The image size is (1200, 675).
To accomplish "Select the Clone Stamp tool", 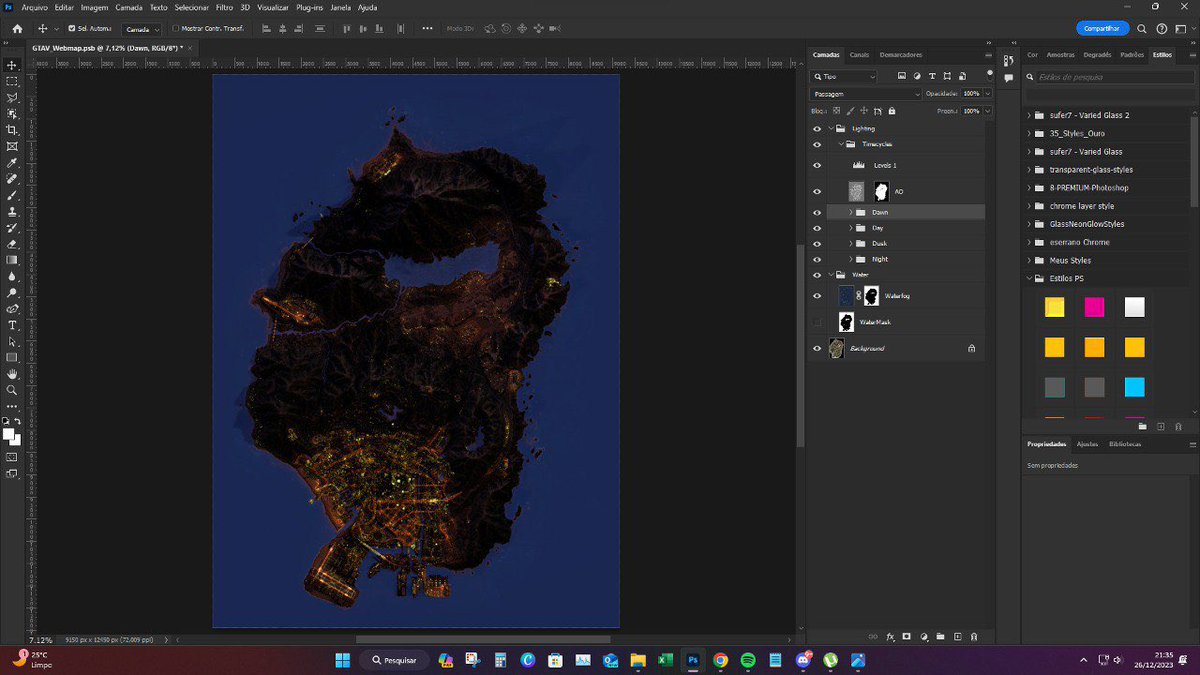I will pyautogui.click(x=12, y=211).
